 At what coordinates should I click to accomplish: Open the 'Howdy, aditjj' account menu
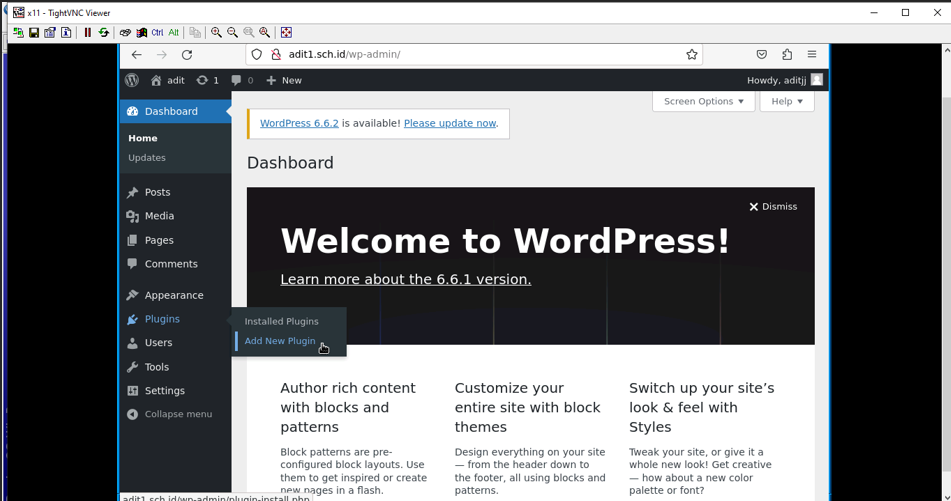tap(785, 80)
